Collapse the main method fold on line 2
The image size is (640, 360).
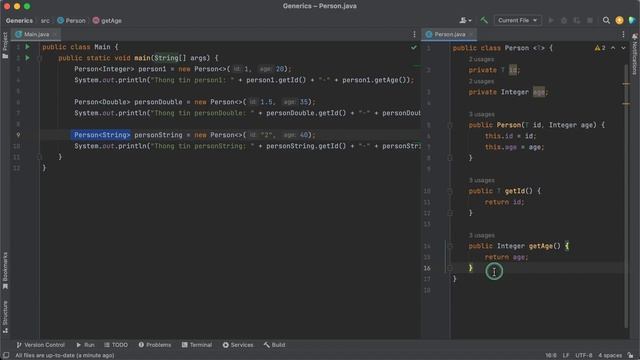pyautogui.click(x=40, y=58)
